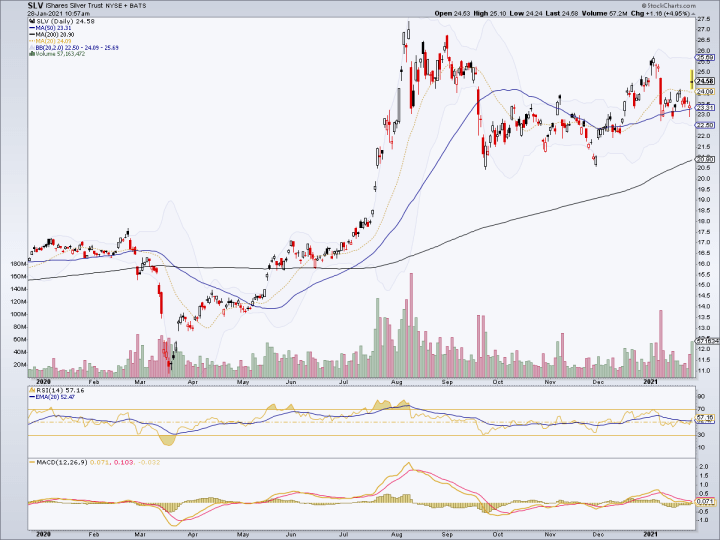
Task: Click the 20.90 MA(200) price tag
Action: pyautogui.click(x=705, y=159)
